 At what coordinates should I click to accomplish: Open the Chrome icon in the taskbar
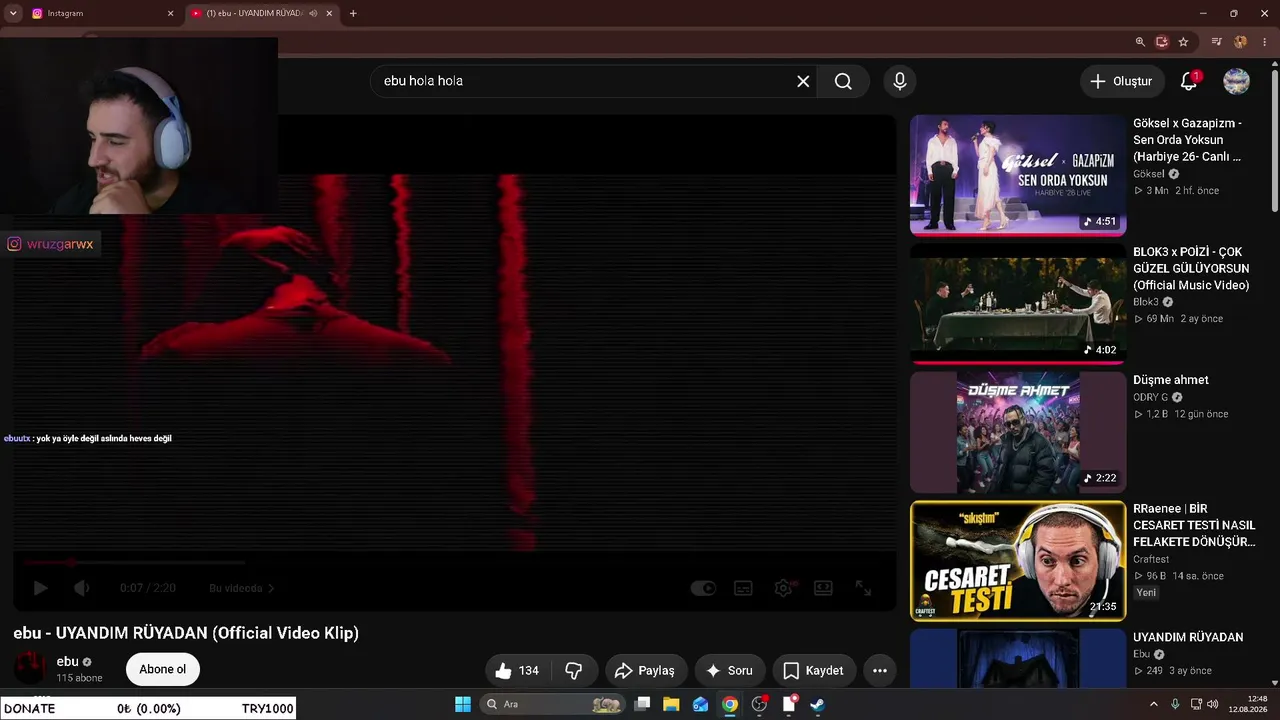730,704
